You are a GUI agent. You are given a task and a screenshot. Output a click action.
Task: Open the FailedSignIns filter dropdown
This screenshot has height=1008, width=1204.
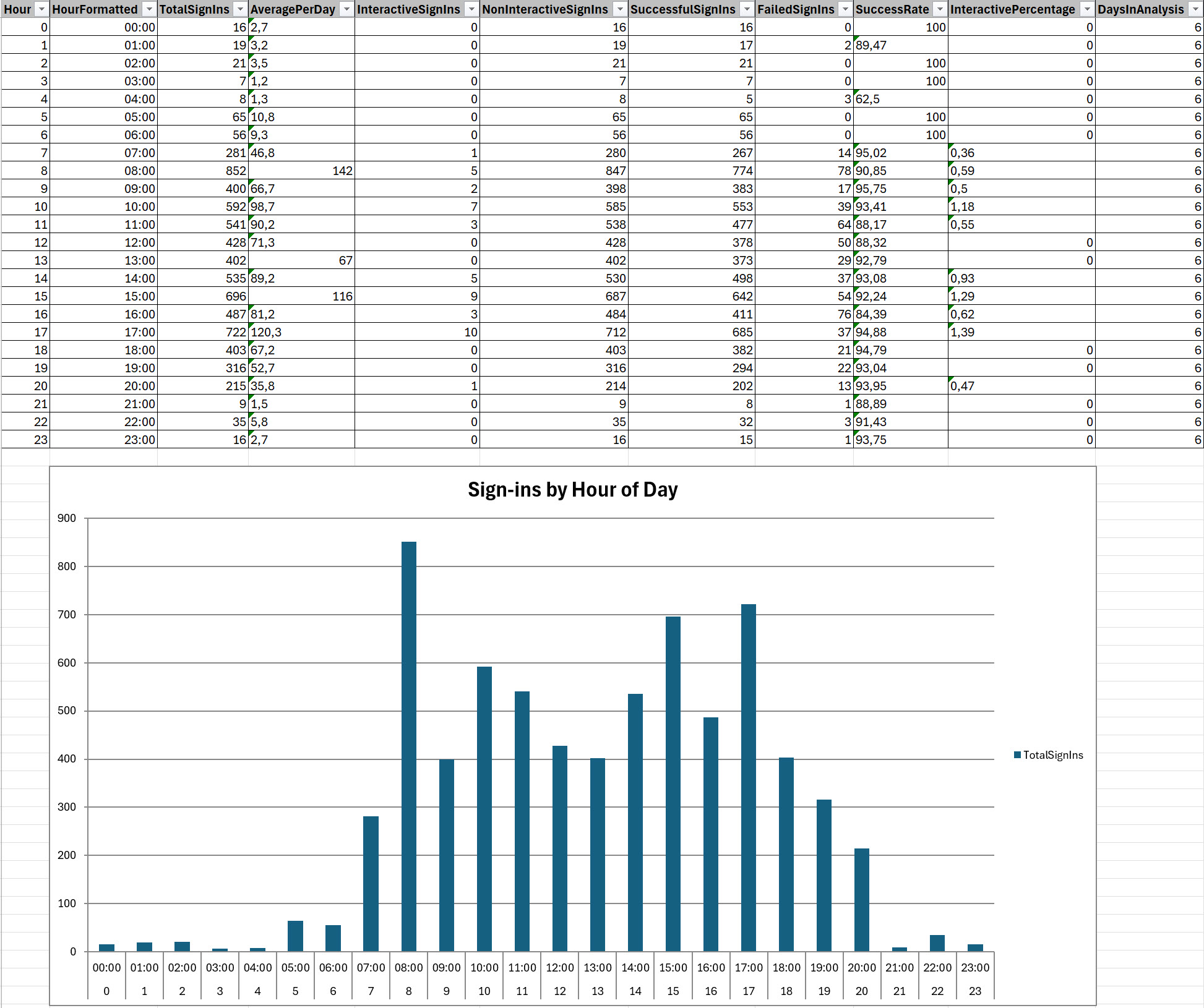845,9
